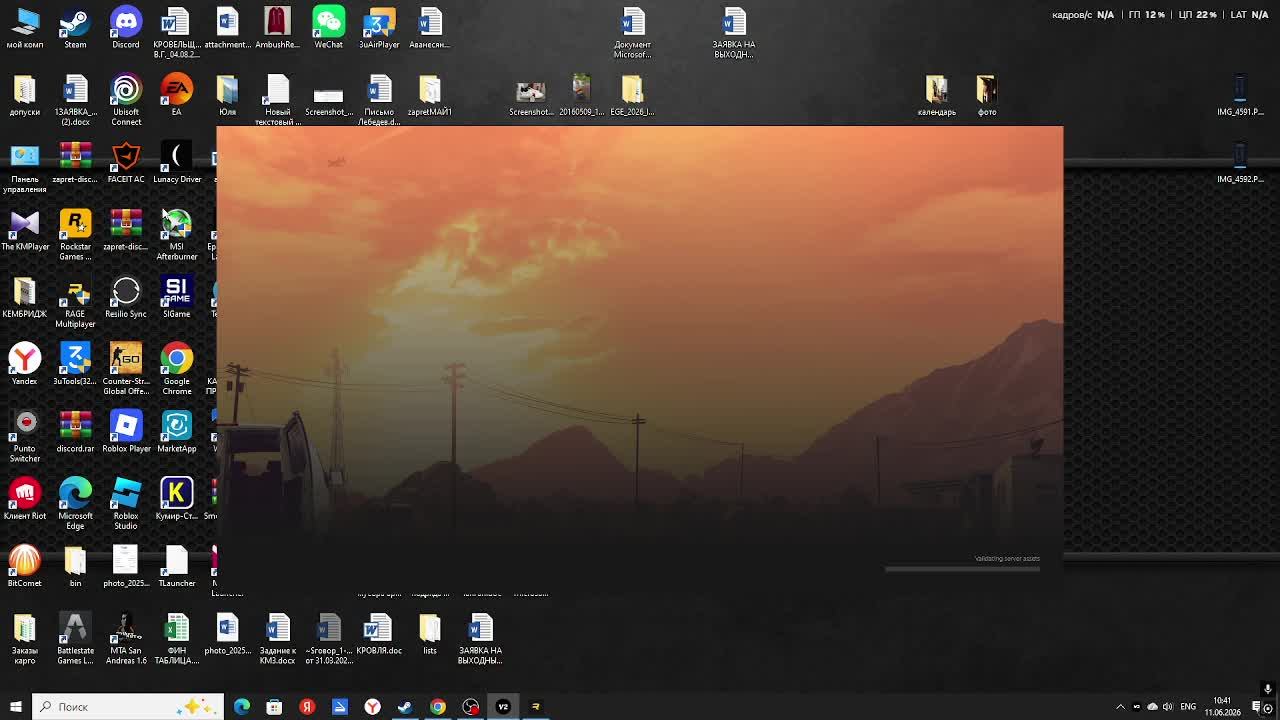Open the WeChat desktop icon
This screenshot has width=1280, height=720.
328,27
